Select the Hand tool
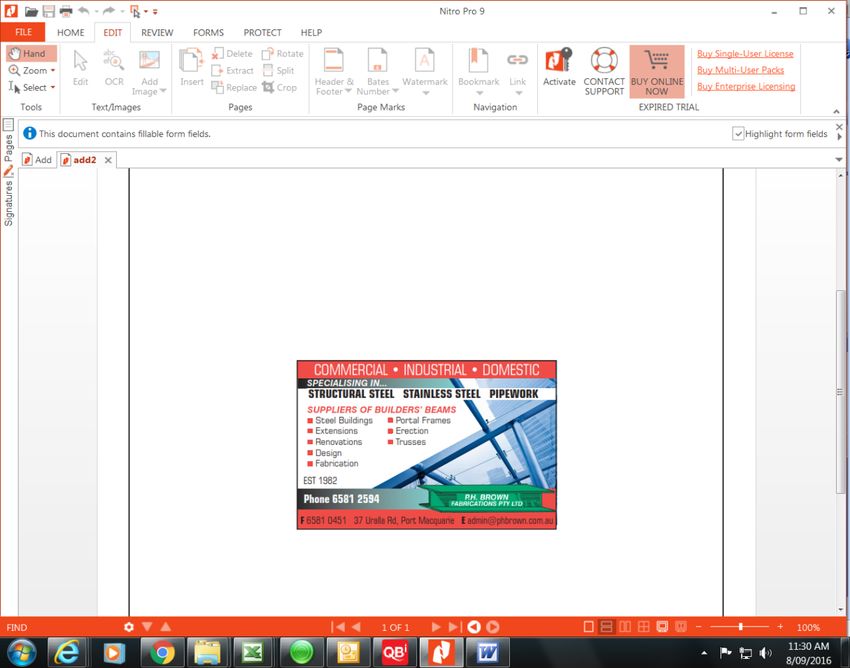The image size is (850, 668). [x=31, y=53]
